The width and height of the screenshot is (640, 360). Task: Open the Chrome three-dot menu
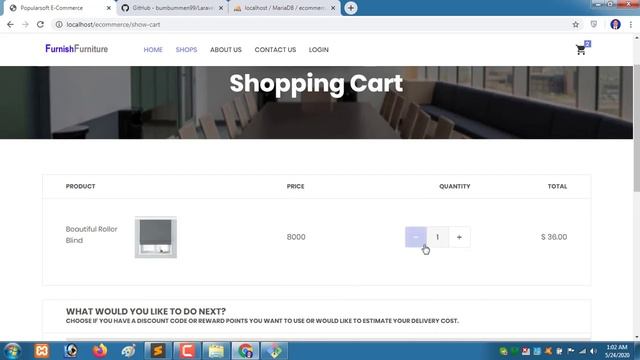tap(631, 24)
